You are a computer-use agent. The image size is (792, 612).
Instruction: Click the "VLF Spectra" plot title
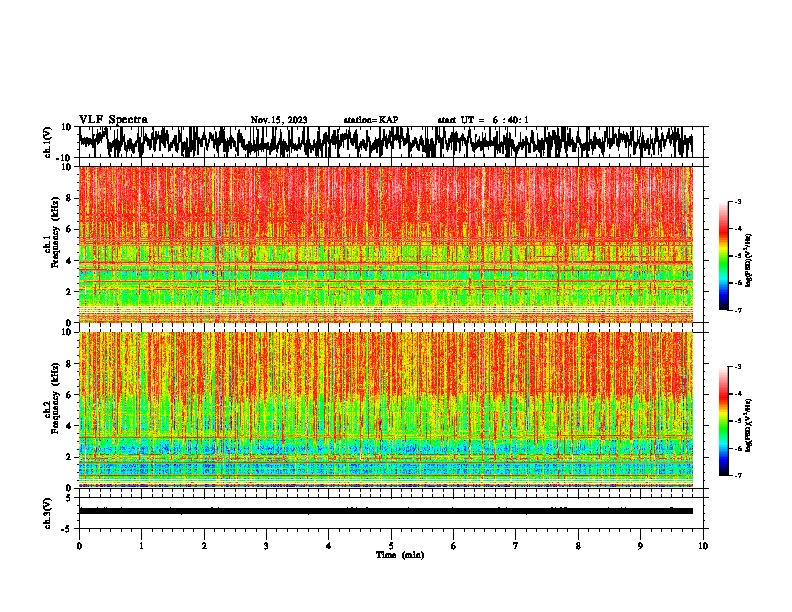[x=113, y=120]
